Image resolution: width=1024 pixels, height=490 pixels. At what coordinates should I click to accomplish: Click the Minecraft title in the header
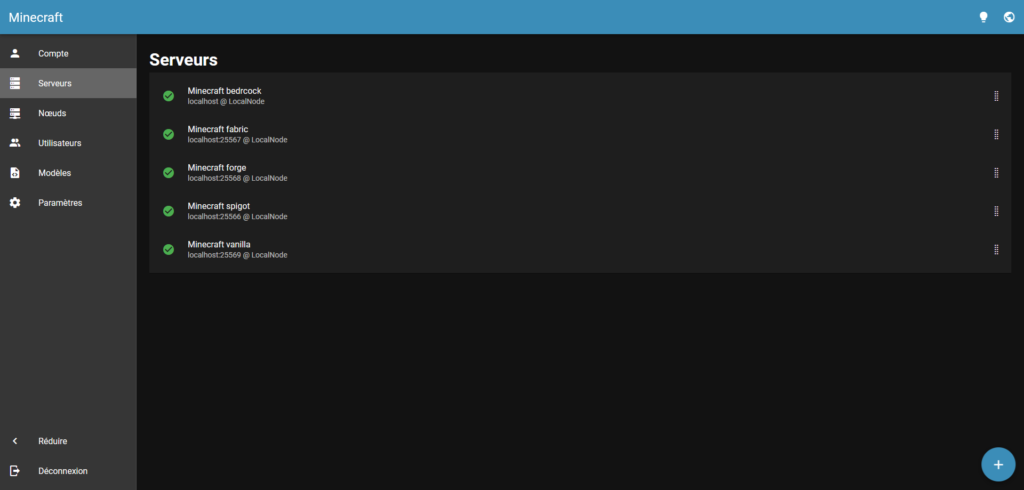click(36, 17)
